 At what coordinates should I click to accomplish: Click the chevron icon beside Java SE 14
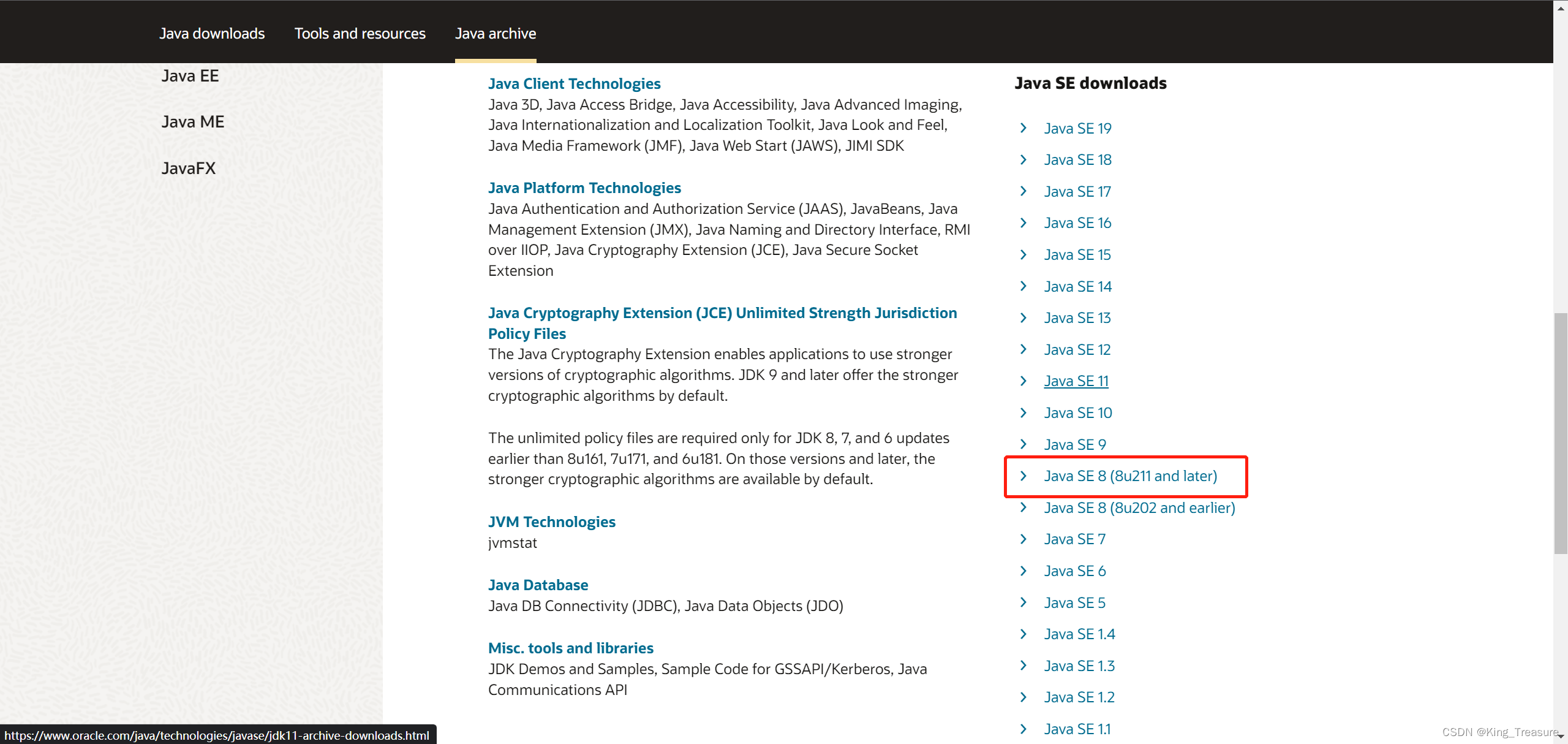tap(1023, 286)
